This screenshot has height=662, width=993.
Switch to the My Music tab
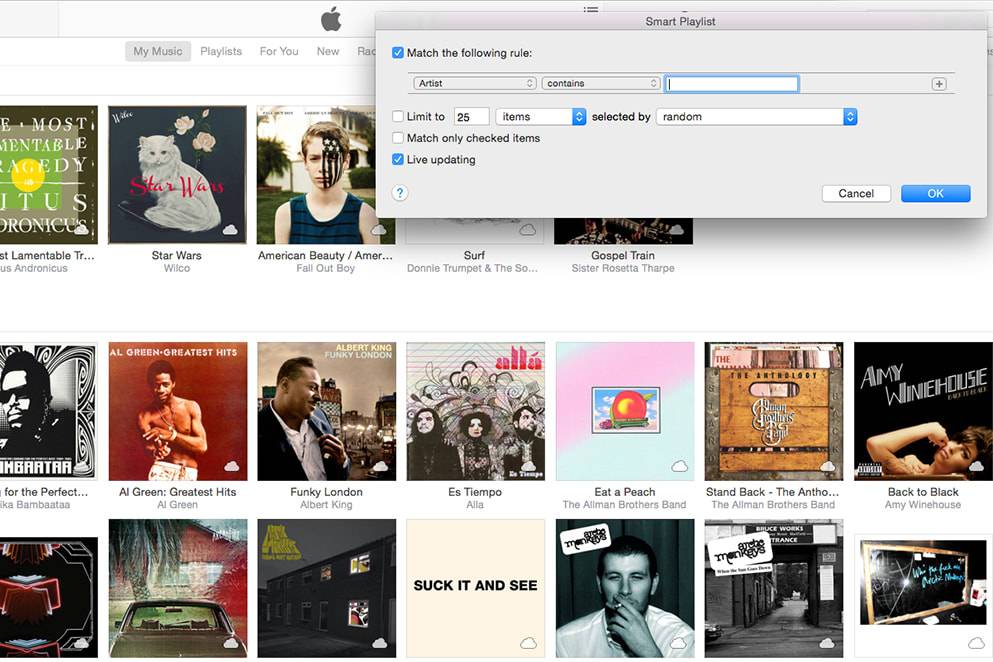coord(158,51)
